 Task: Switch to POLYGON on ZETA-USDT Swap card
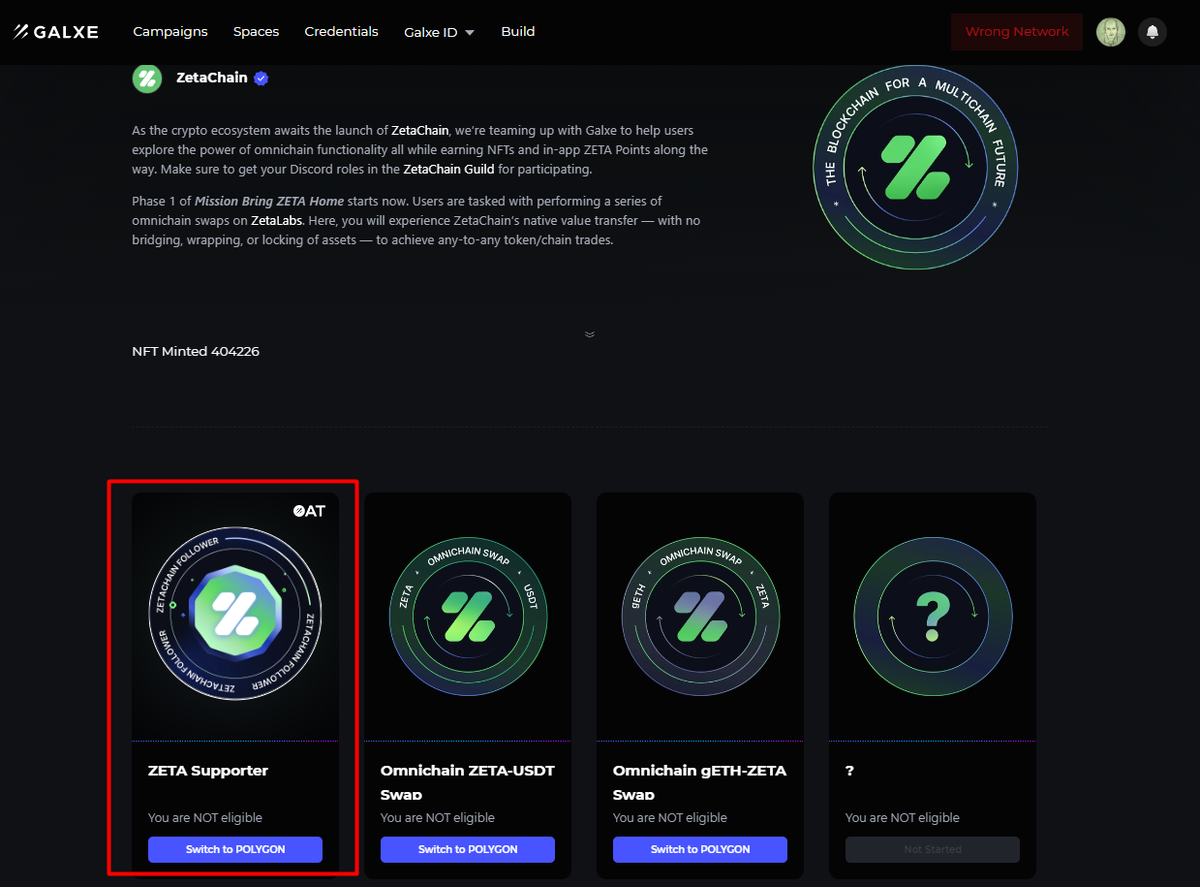(468, 849)
